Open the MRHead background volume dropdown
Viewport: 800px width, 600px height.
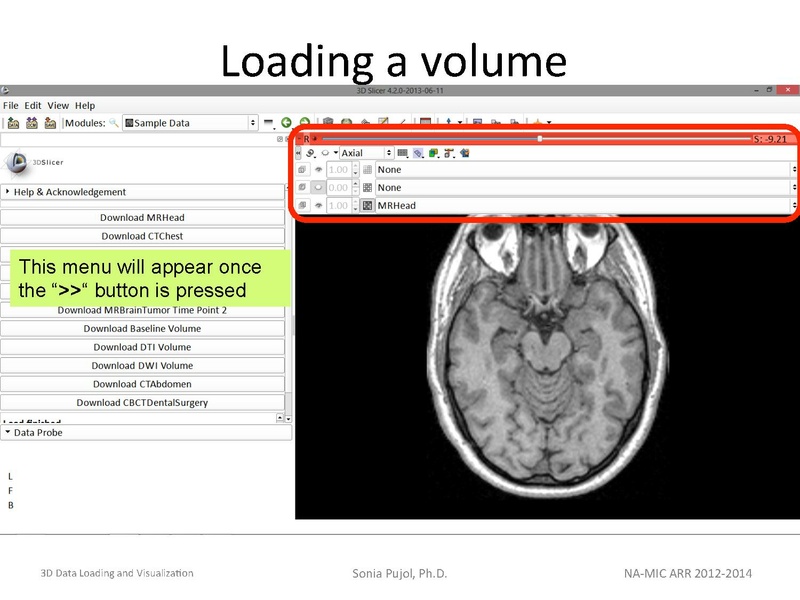pyautogui.click(x=586, y=206)
